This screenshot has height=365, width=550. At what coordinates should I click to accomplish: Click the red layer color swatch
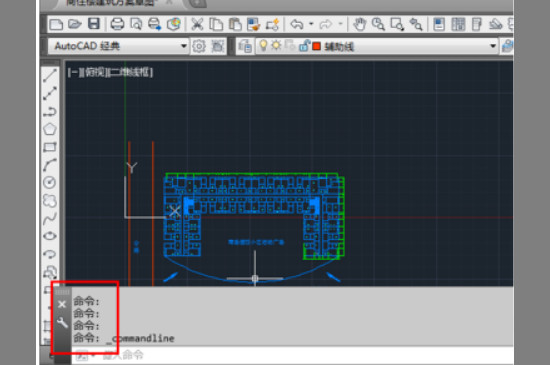317,46
